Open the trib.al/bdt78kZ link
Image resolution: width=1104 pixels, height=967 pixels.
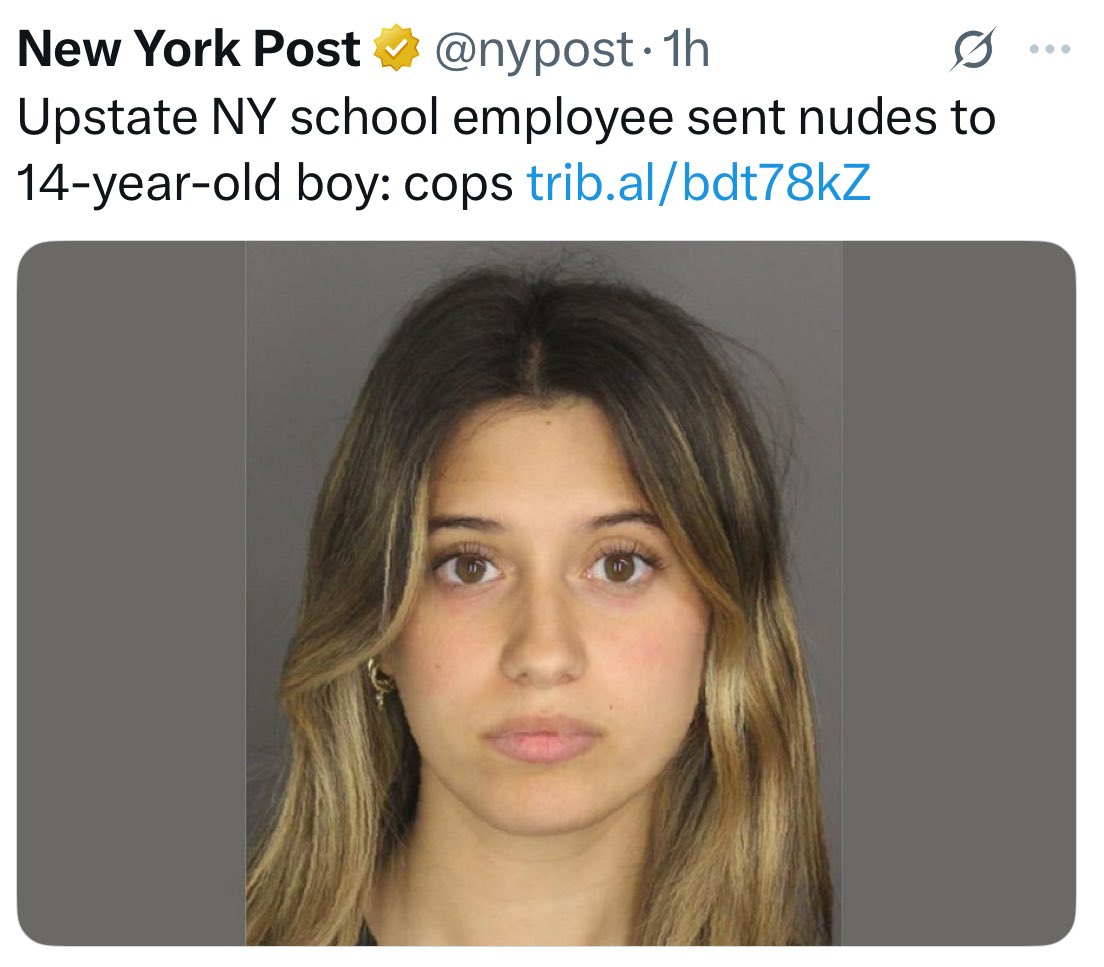698,182
